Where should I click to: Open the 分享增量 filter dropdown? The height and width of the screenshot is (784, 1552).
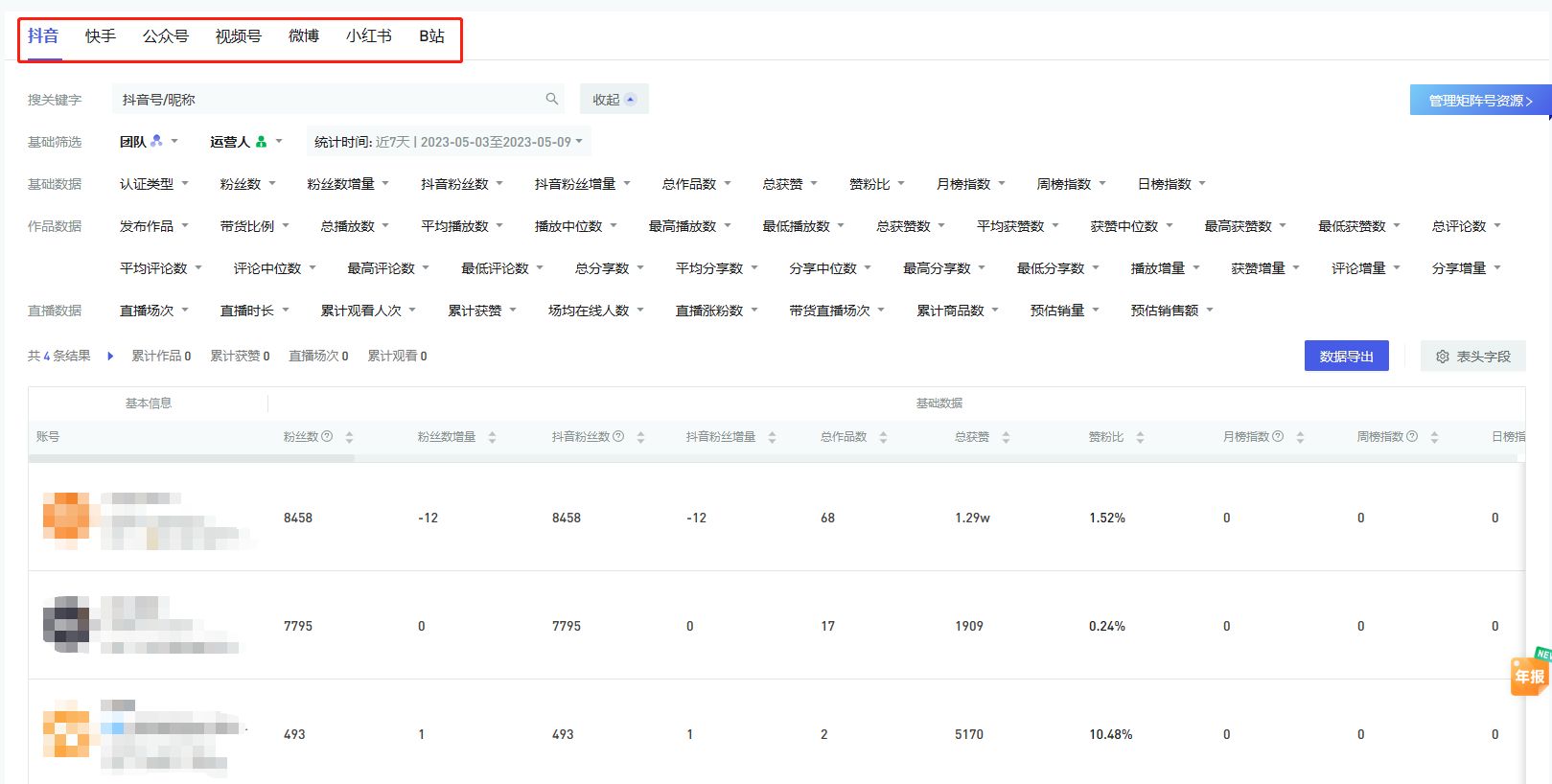(x=1467, y=268)
